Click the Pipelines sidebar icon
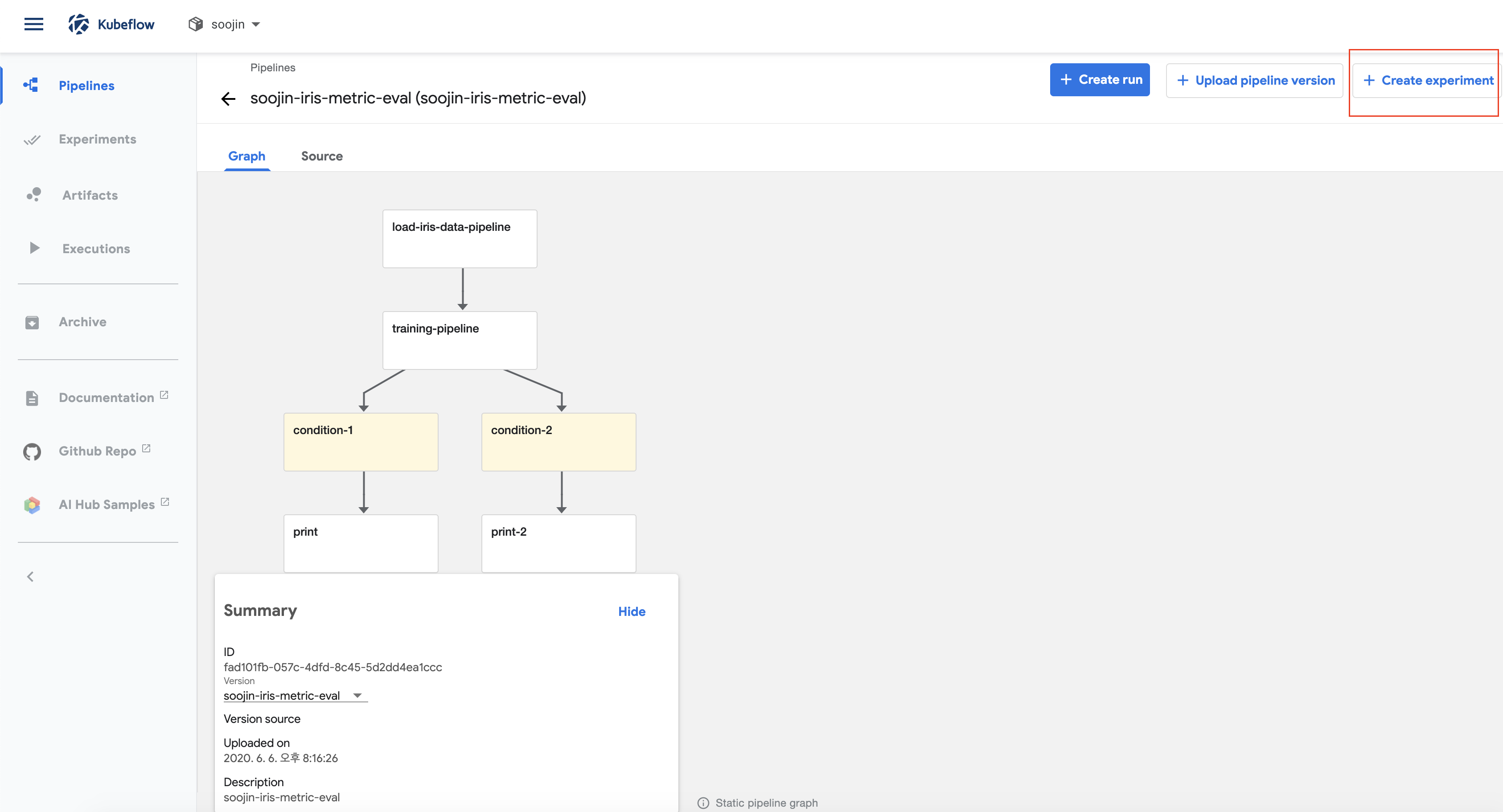 31,85
